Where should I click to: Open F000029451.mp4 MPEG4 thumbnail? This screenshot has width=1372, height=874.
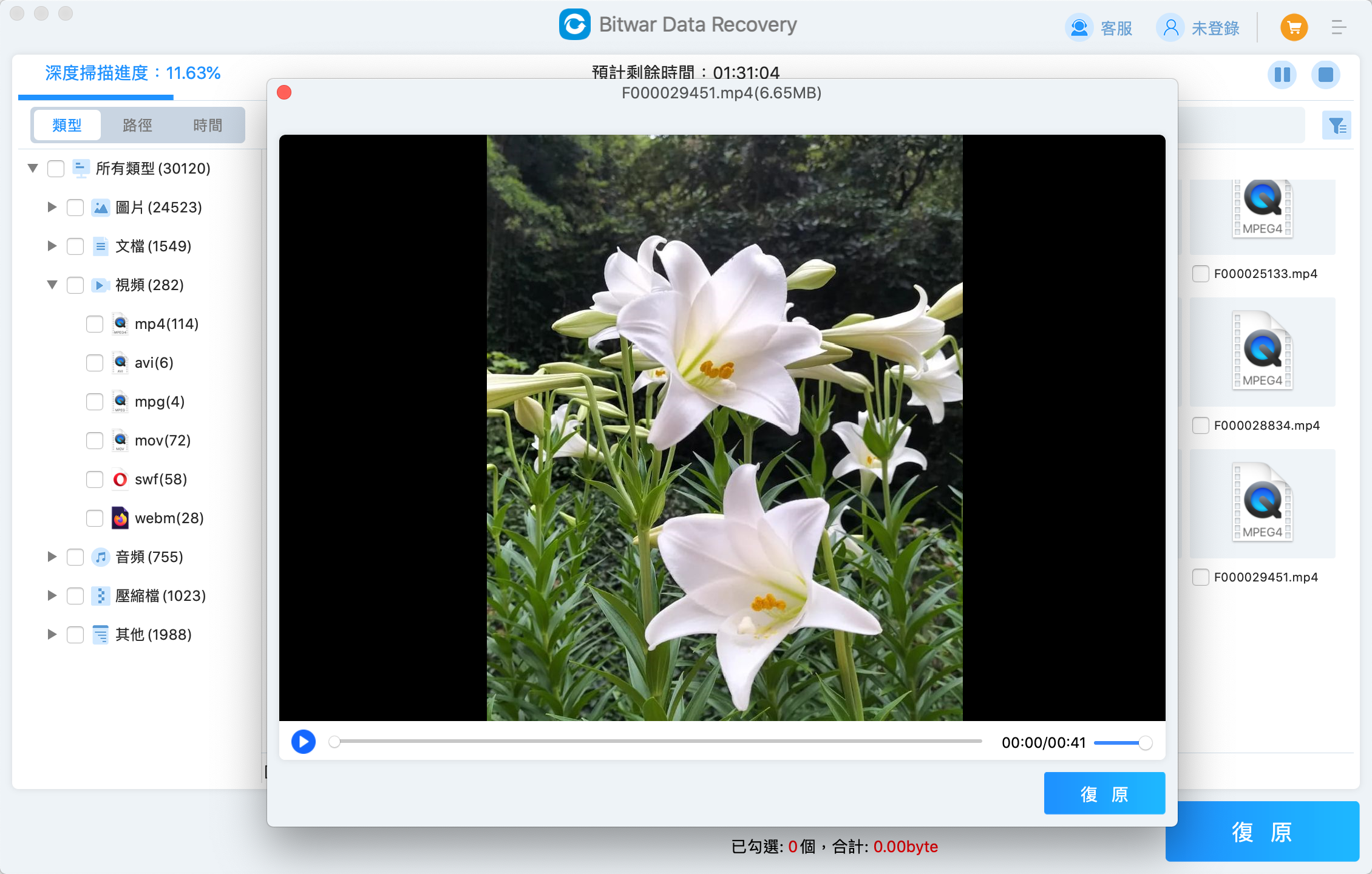tap(1263, 503)
